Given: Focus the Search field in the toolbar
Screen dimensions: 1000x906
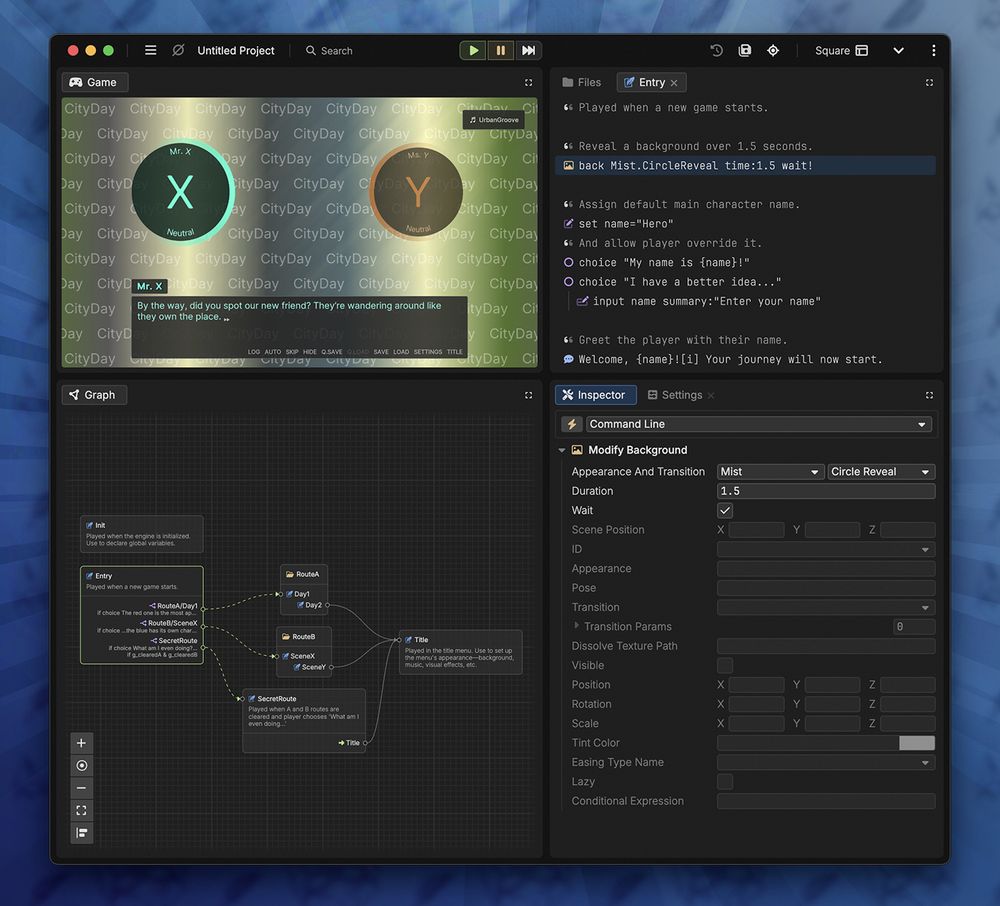Looking at the screenshot, I should (x=329, y=50).
